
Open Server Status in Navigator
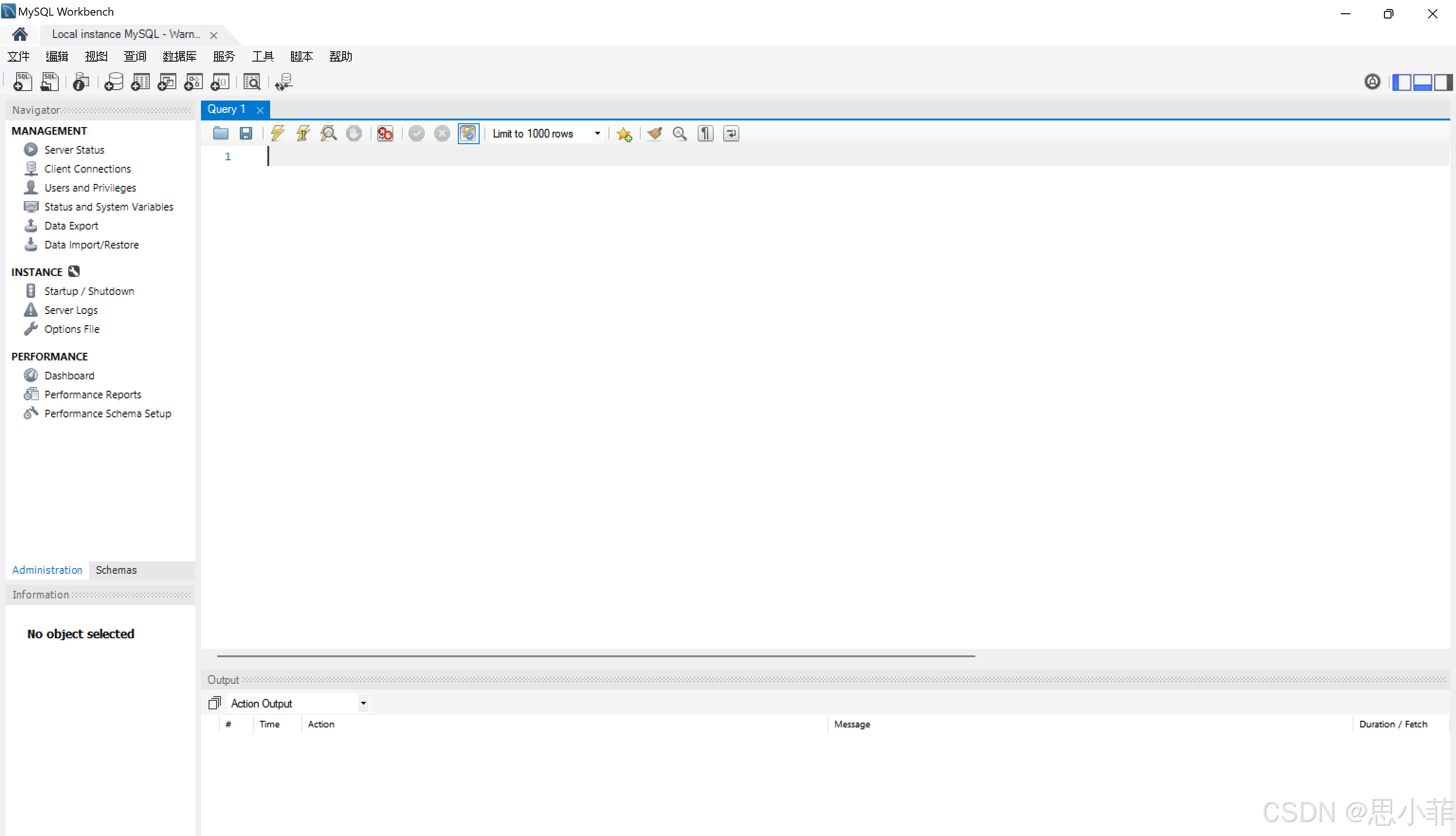coord(74,150)
